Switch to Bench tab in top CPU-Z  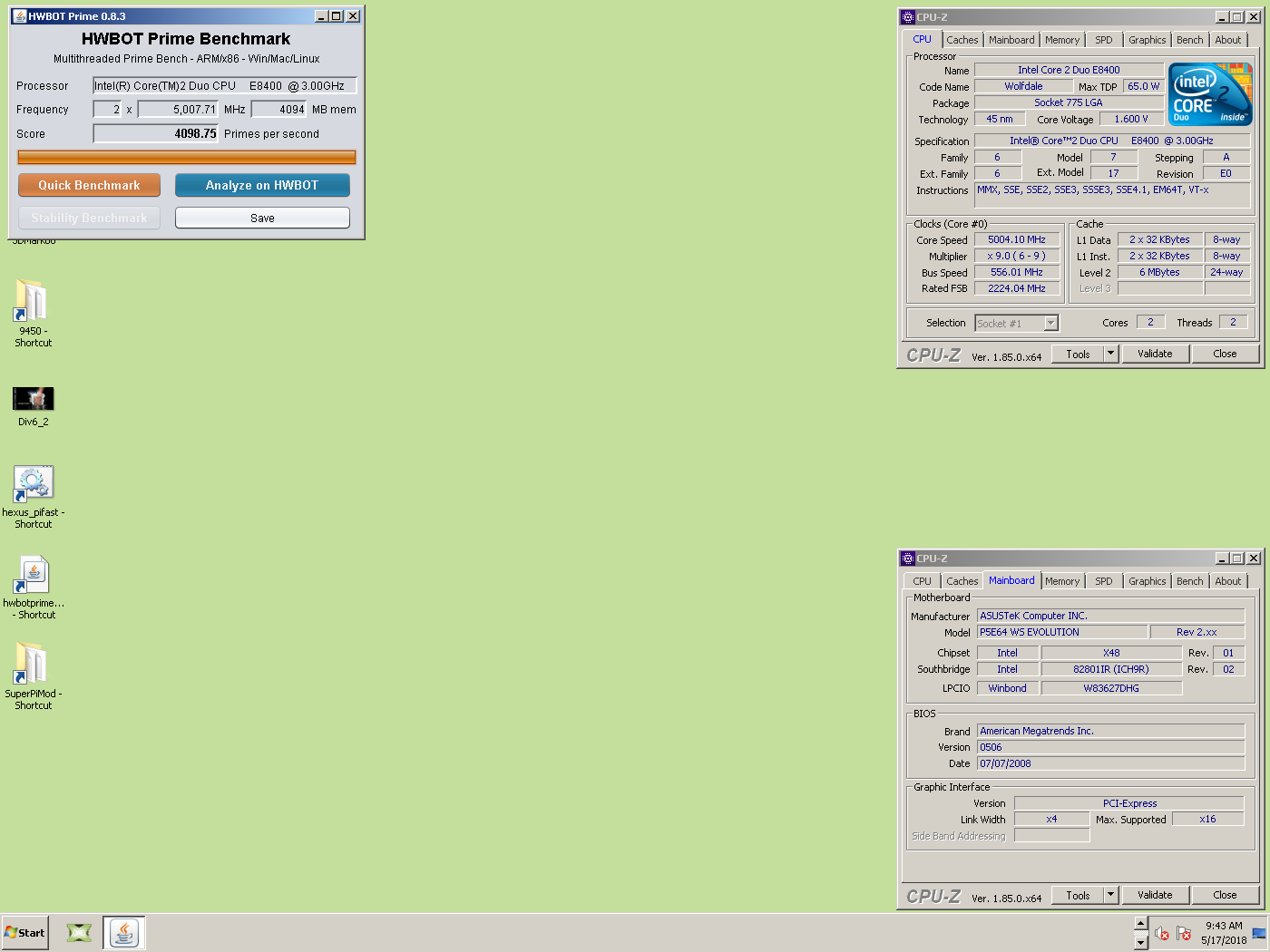coord(1190,40)
